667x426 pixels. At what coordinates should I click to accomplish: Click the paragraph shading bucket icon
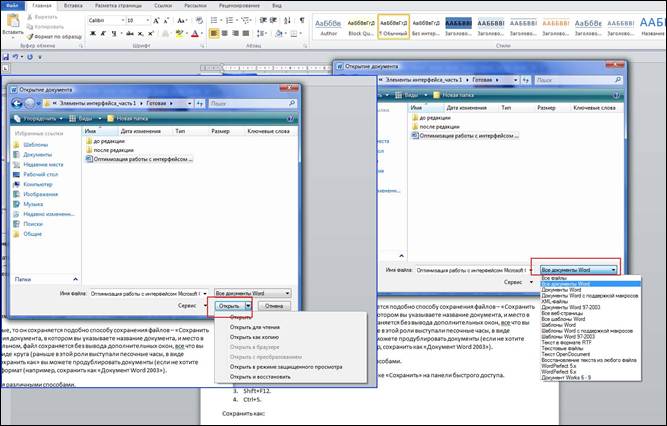(279, 33)
